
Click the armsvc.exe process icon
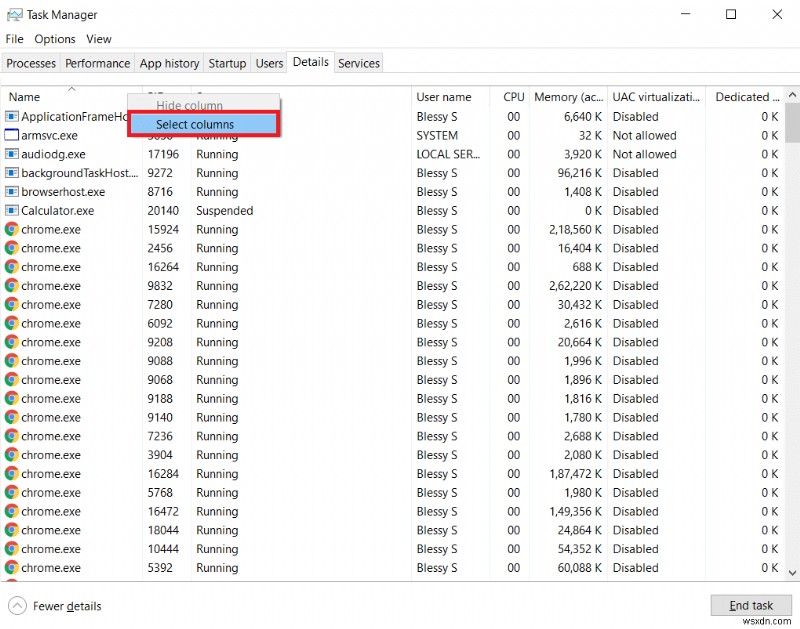point(12,135)
